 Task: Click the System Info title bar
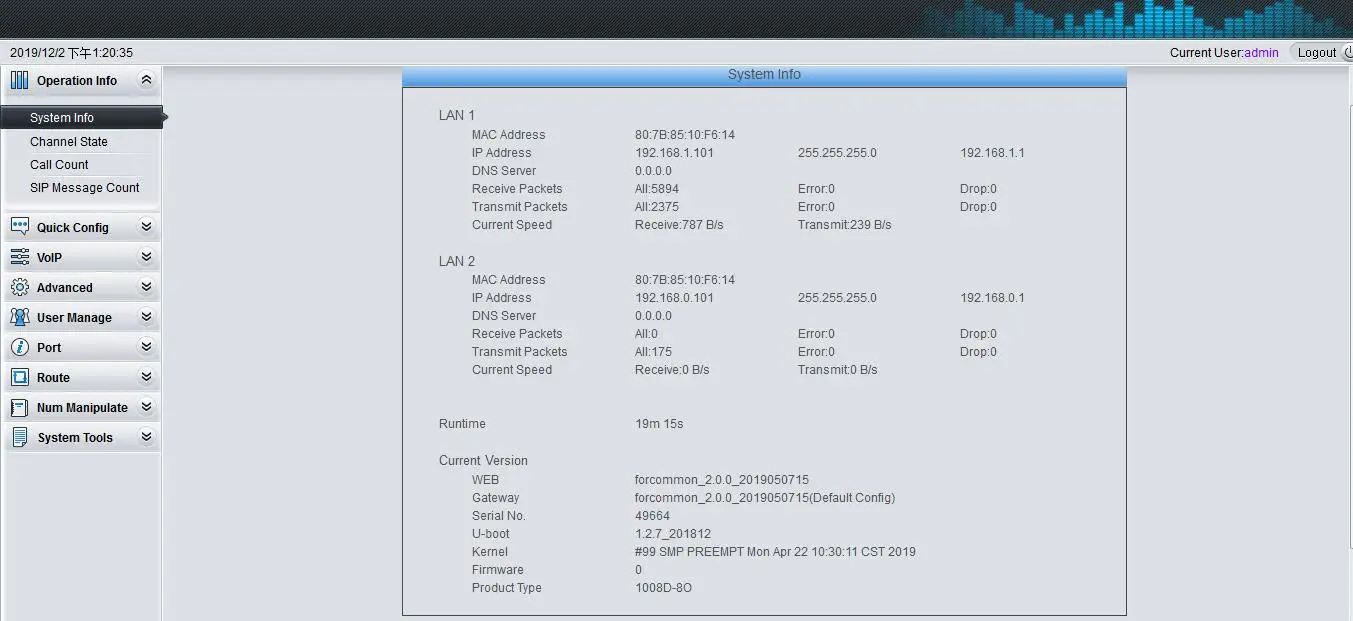[x=763, y=74]
